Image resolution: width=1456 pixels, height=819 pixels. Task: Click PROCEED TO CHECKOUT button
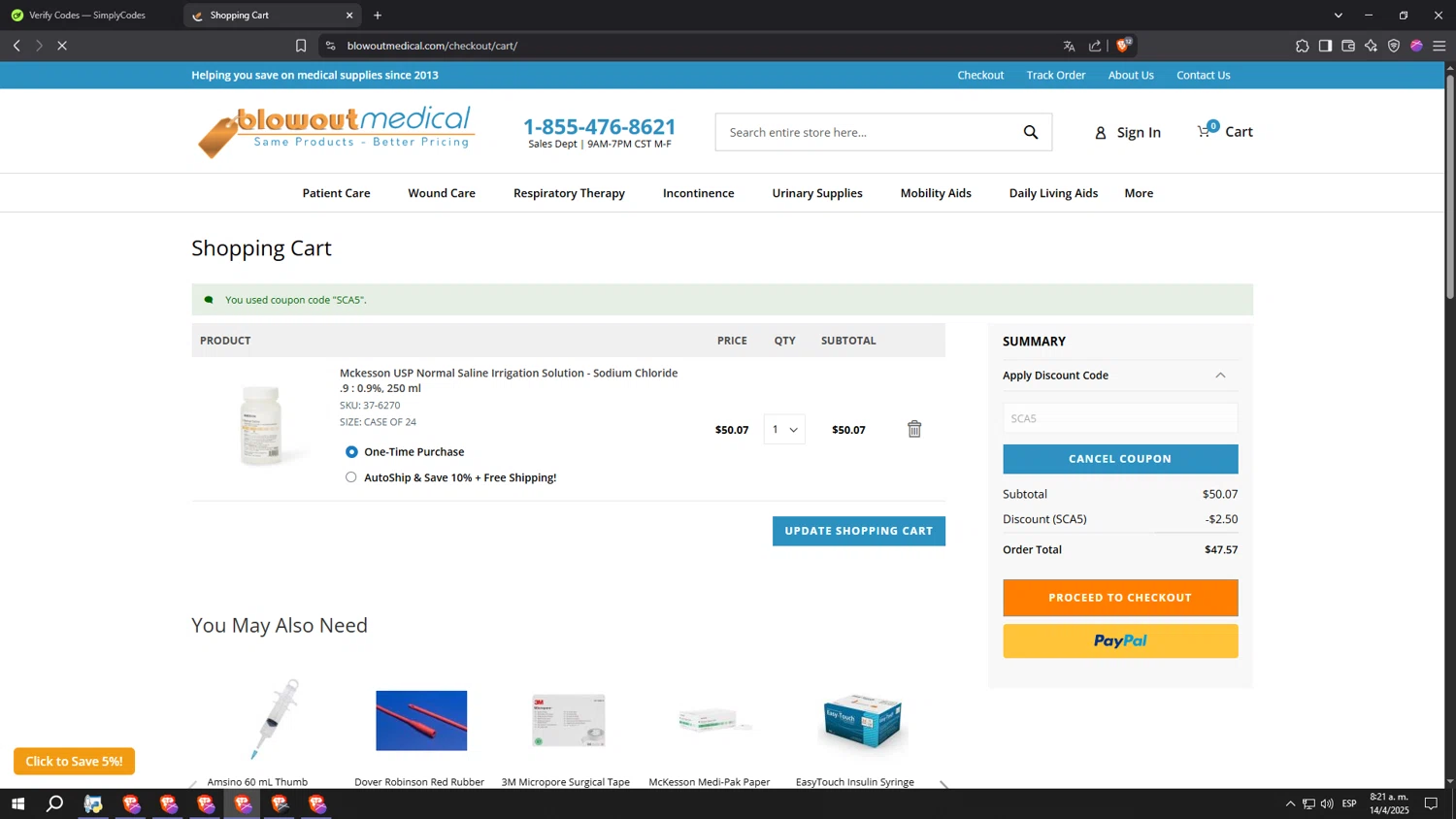1120,598
